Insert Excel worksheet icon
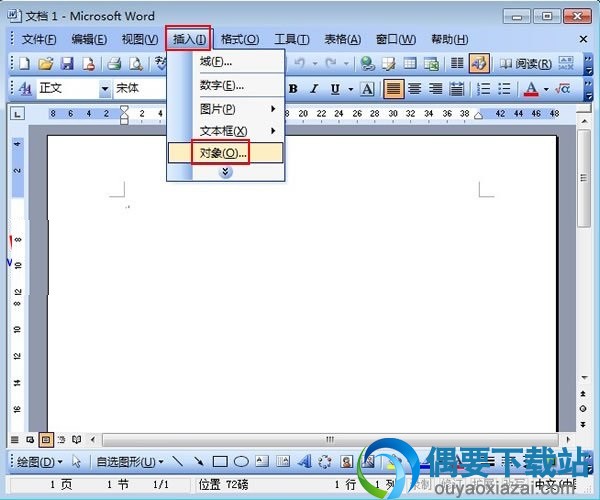 [x=431, y=64]
